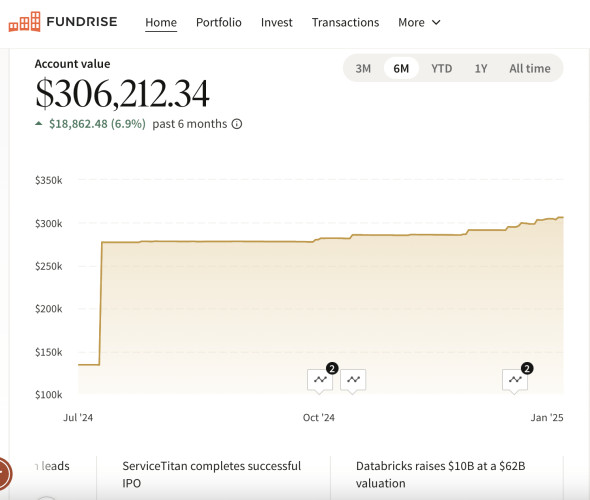Click the $100k axis label
The width and height of the screenshot is (590, 500).
coord(49,395)
